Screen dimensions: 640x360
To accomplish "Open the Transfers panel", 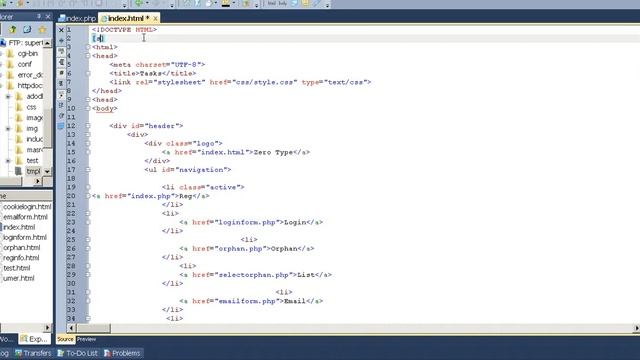I will coord(33,353).
